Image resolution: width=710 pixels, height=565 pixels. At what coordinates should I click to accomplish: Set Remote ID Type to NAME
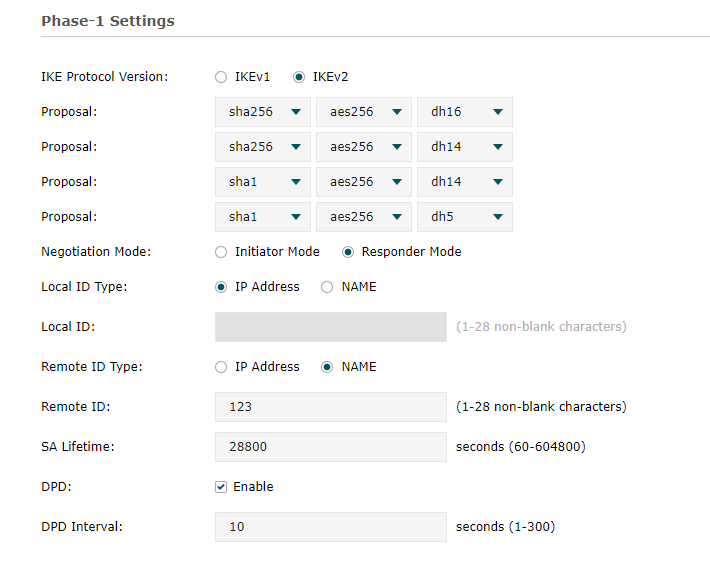pyautogui.click(x=327, y=367)
